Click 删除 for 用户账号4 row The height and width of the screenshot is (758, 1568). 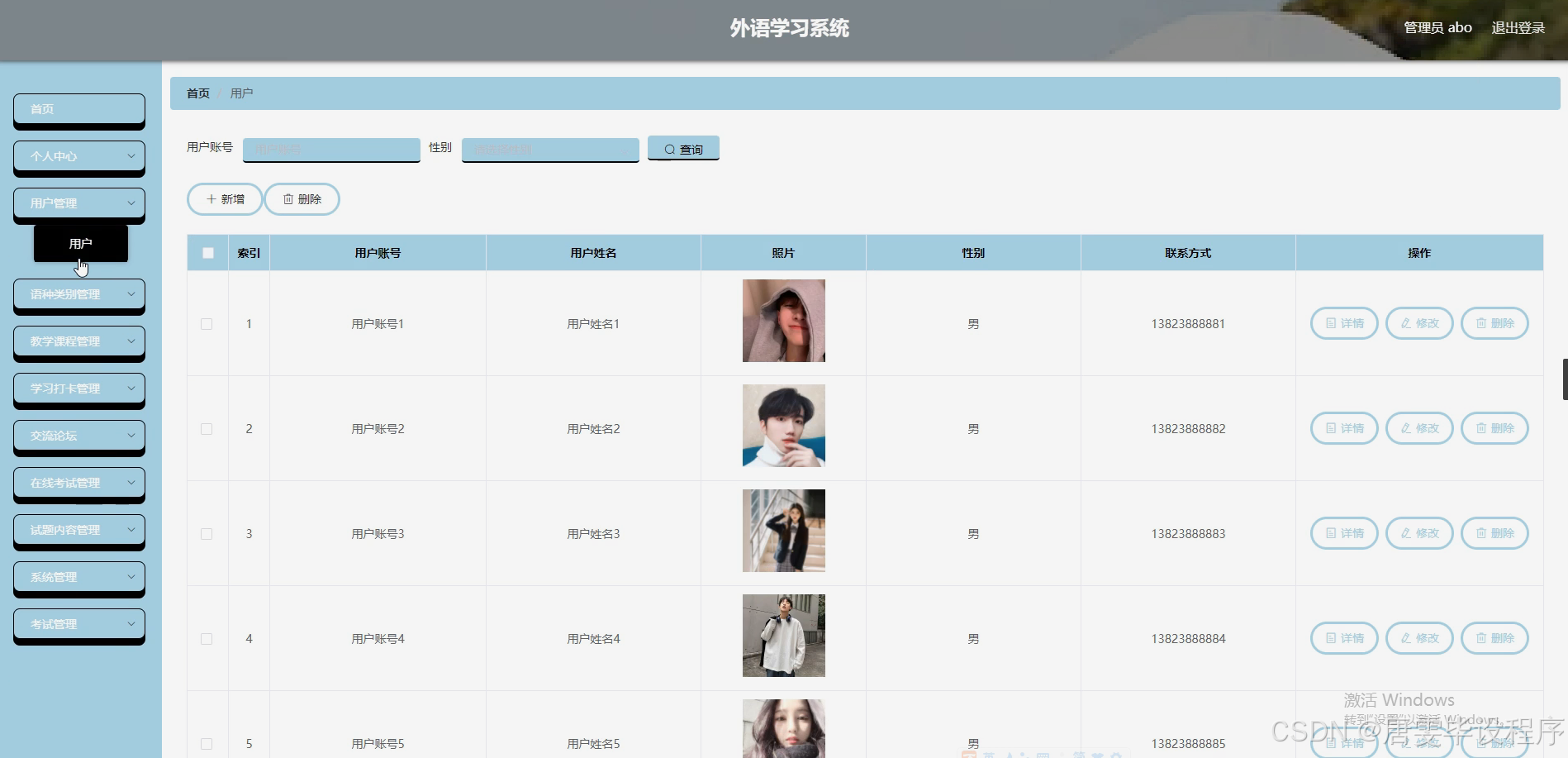point(1494,638)
